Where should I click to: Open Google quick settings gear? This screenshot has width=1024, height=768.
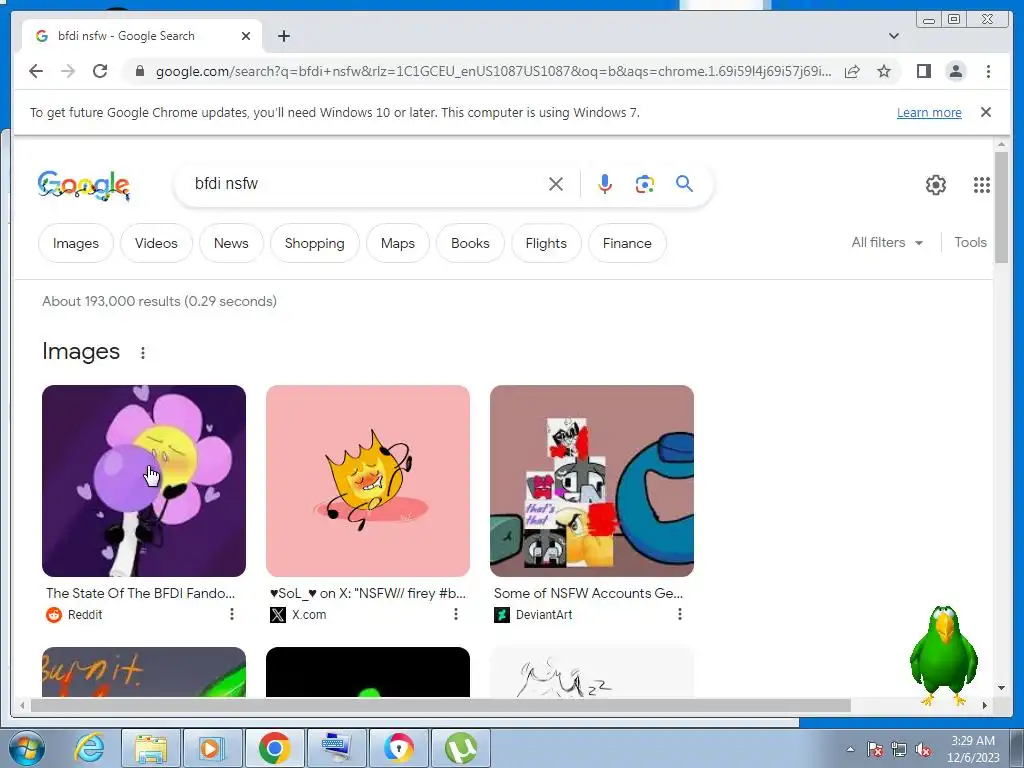click(936, 185)
